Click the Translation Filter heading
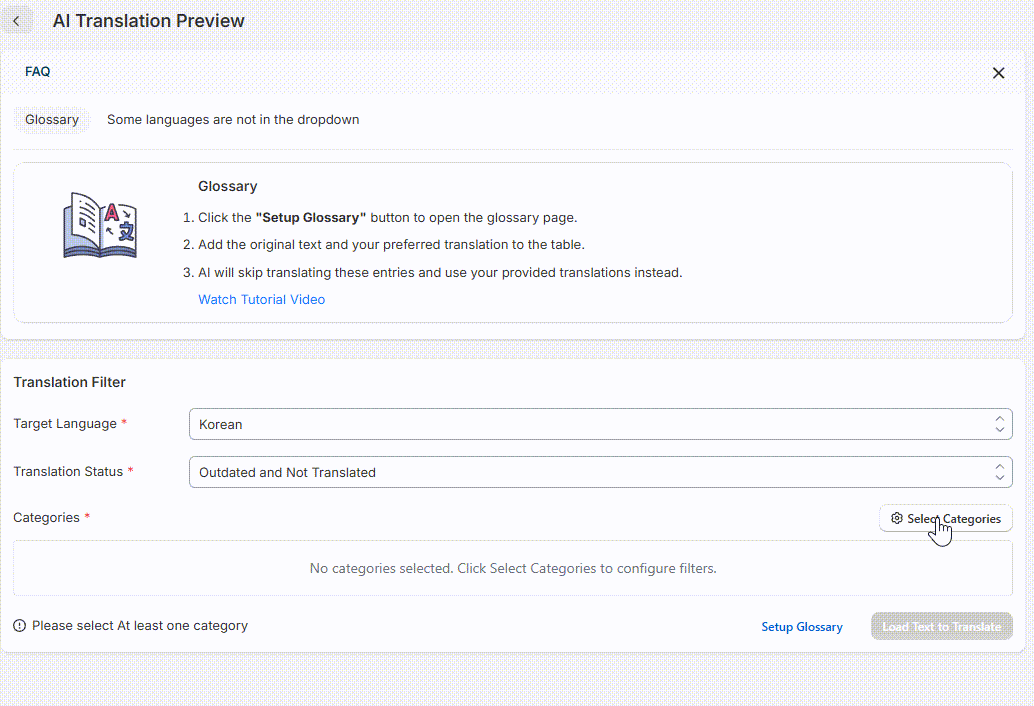 coord(70,382)
